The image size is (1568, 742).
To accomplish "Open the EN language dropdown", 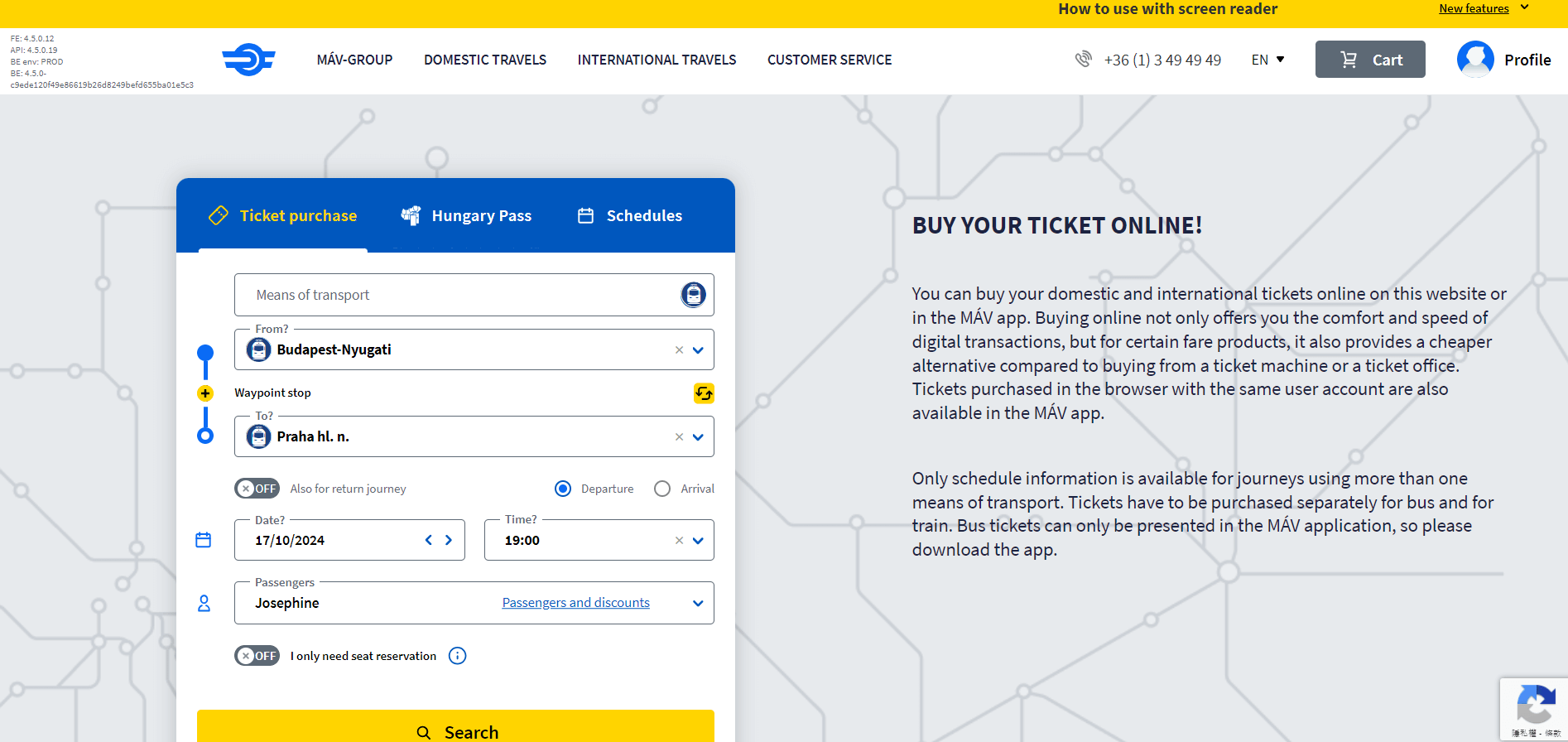I will (1267, 60).
